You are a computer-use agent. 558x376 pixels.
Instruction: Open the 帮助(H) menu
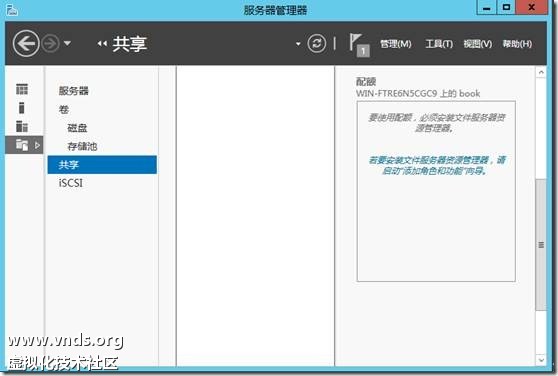point(517,44)
